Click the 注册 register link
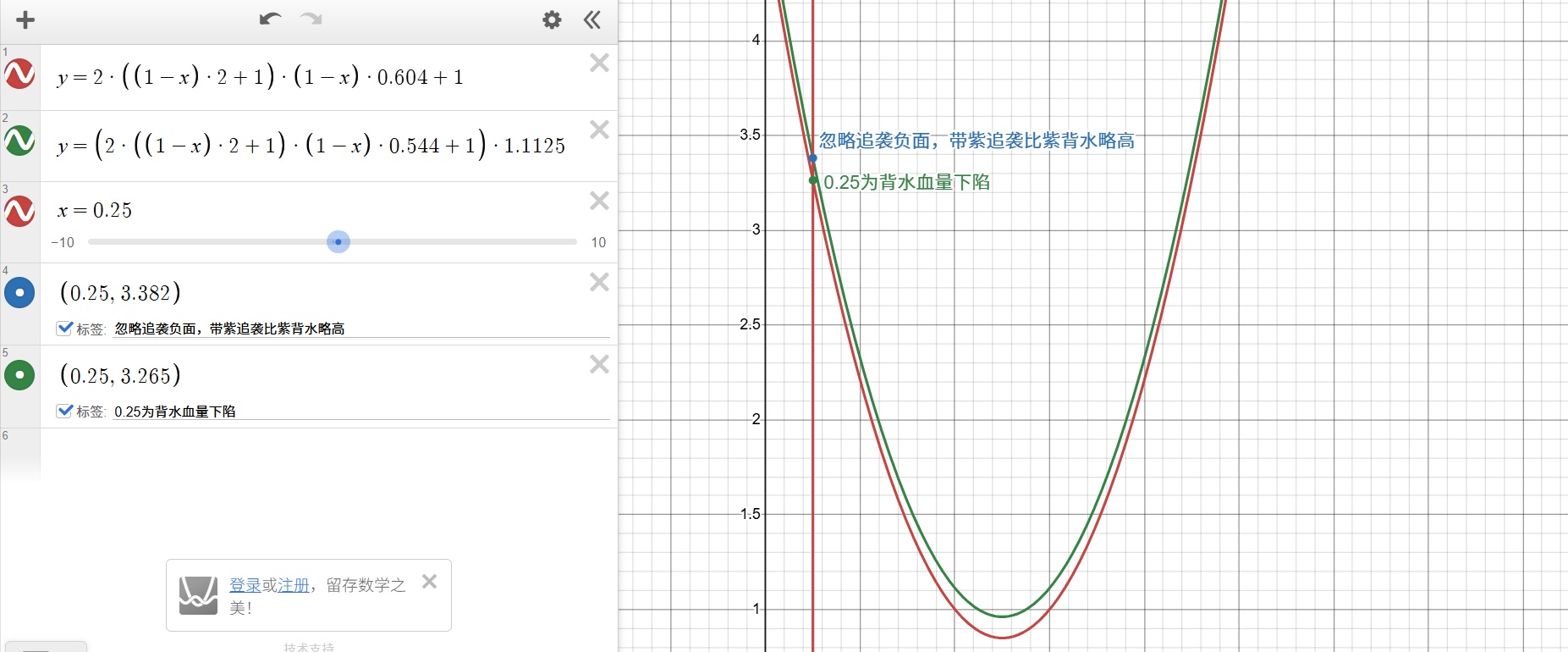The image size is (1568, 652). click(x=294, y=585)
